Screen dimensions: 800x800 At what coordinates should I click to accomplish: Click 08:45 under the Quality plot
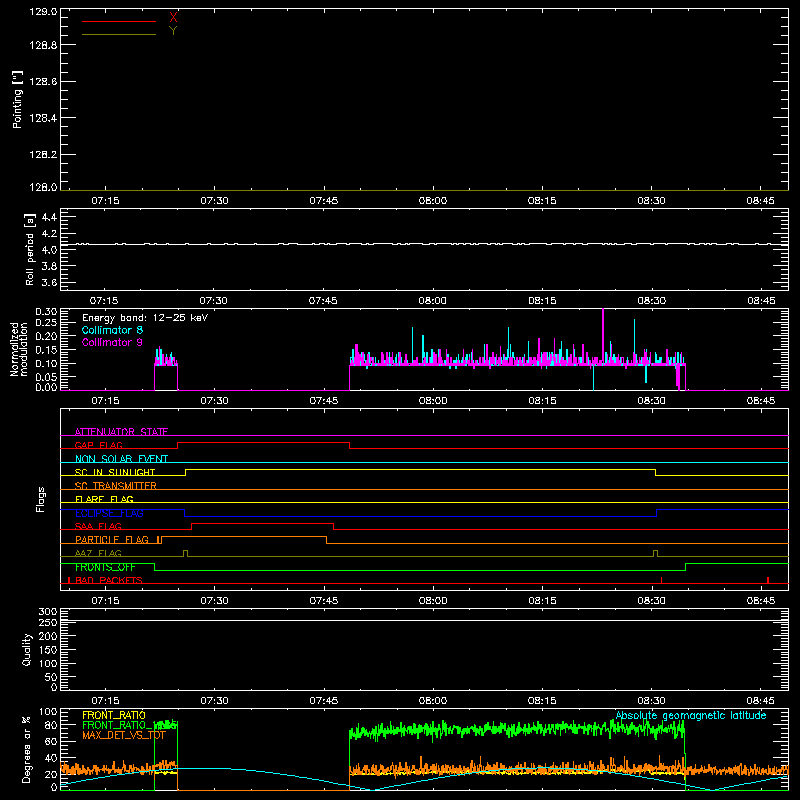(760, 701)
